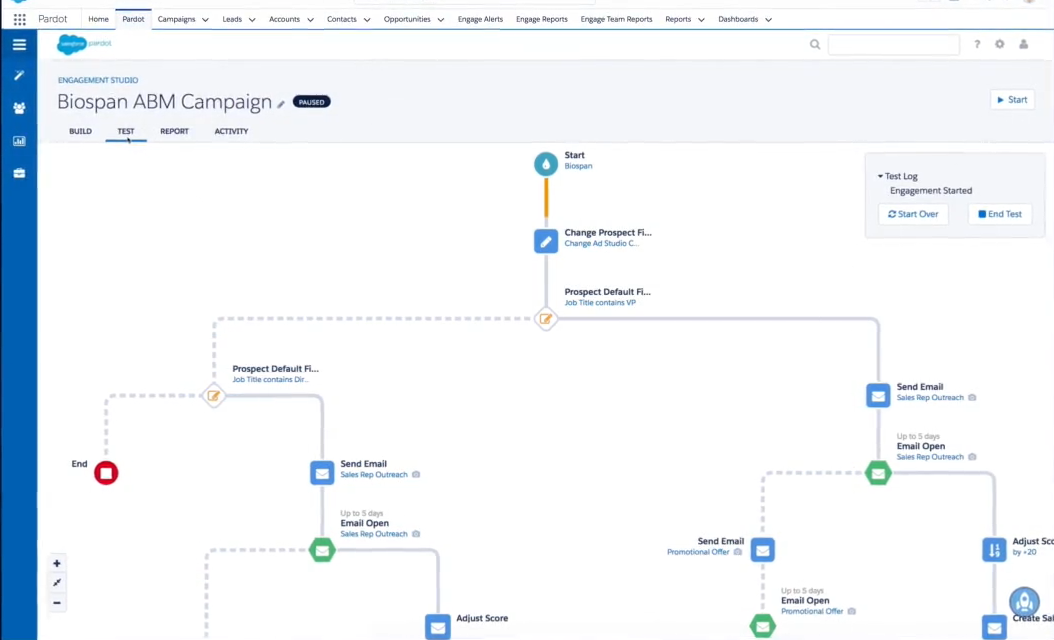The height and width of the screenshot is (640, 1054).
Task: Expand the Accounts nav dropdown arrow
Action: click(x=310, y=20)
